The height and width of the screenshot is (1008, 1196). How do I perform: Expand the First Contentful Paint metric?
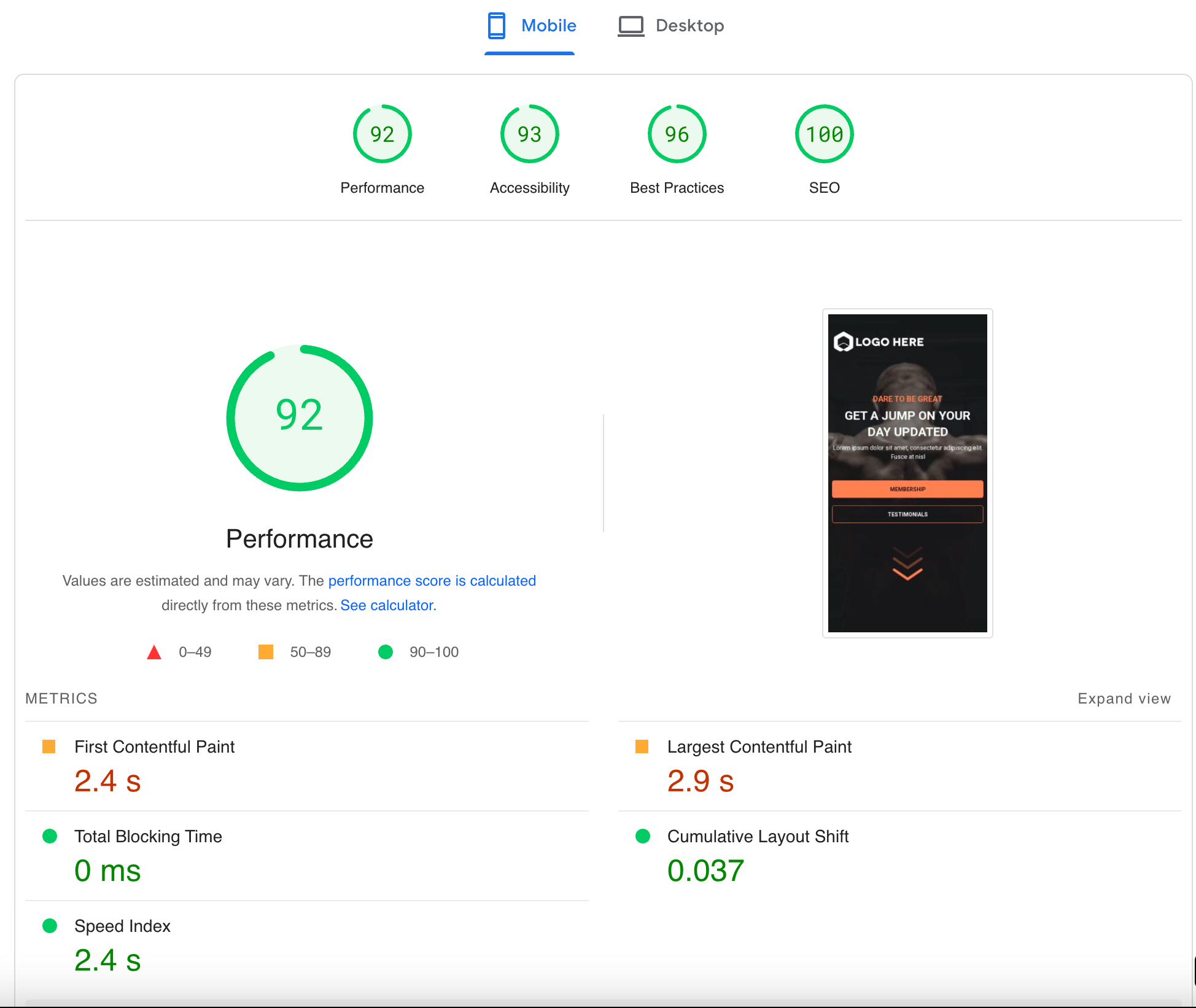(x=154, y=747)
